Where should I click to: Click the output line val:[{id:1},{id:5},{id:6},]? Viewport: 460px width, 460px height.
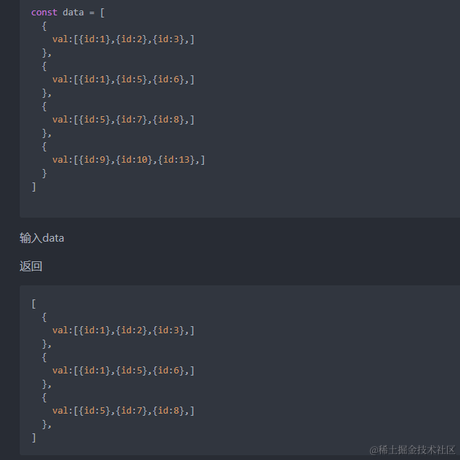tap(123, 370)
